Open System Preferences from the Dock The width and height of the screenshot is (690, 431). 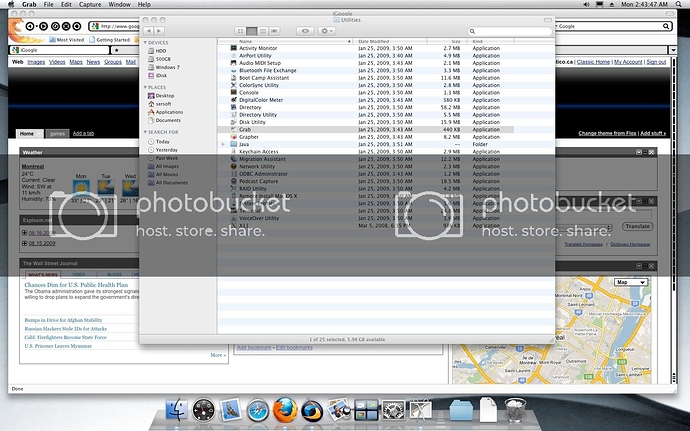(x=393, y=410)
